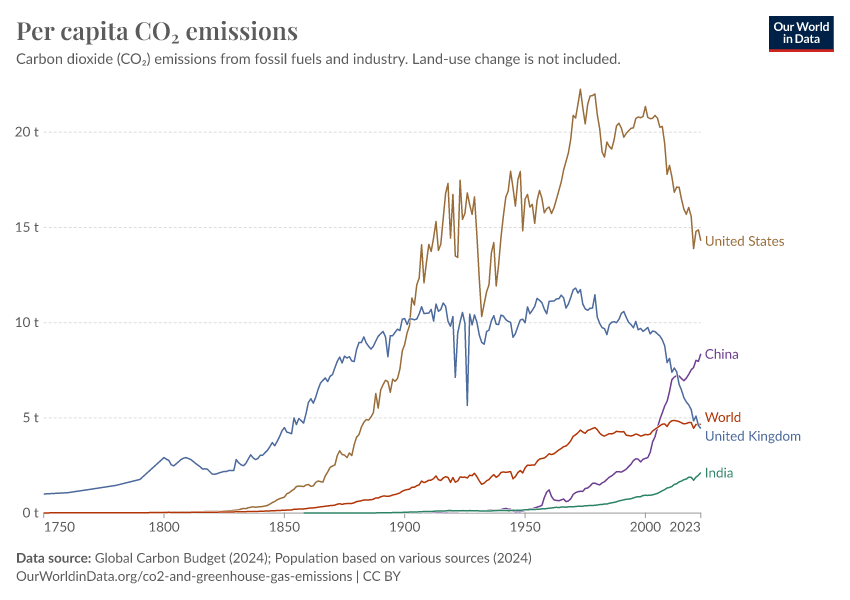Click the Data source footer label

click(54, 558)
